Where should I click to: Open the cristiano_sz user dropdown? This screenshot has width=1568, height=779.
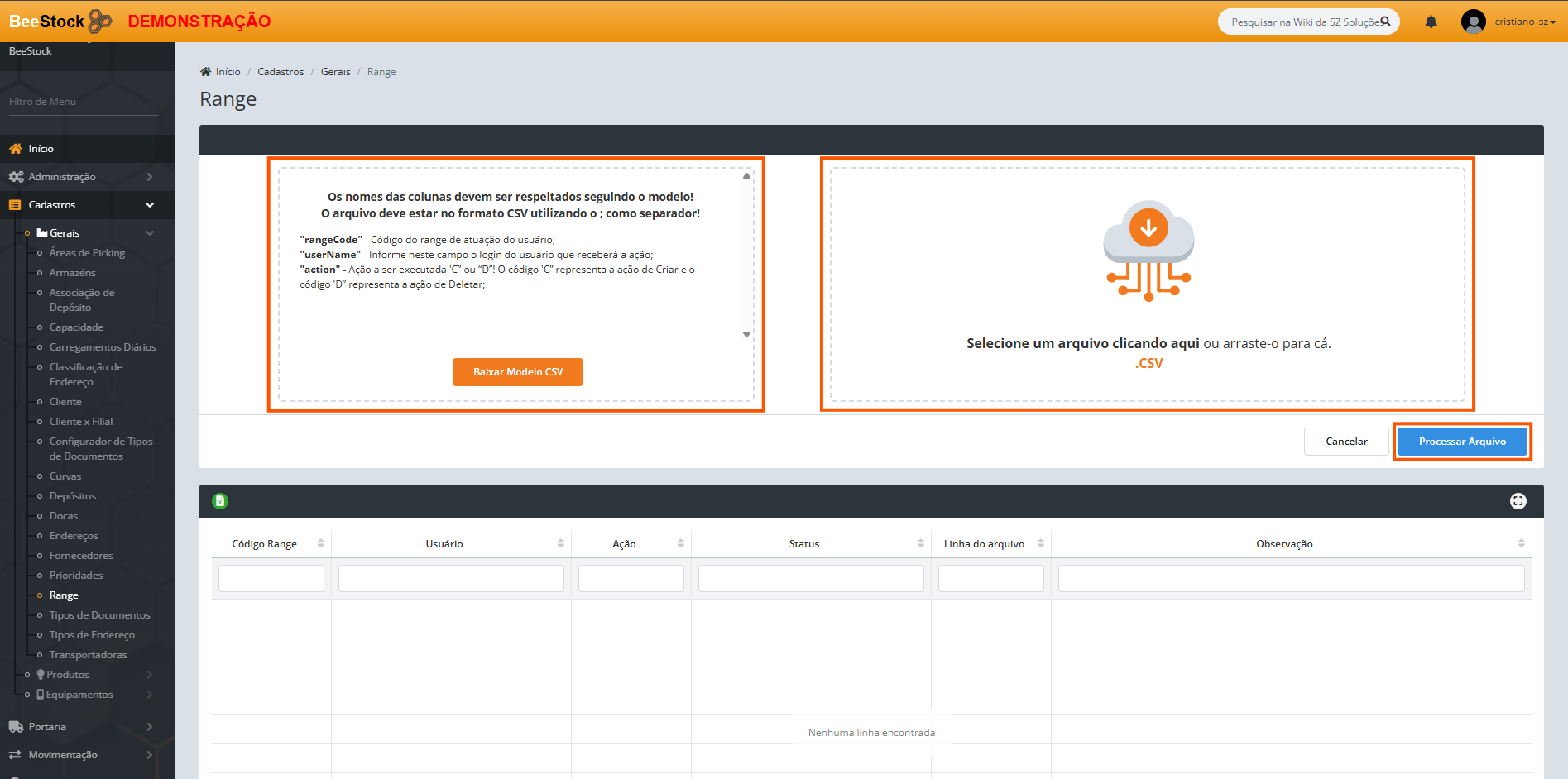click(1525, 22)
